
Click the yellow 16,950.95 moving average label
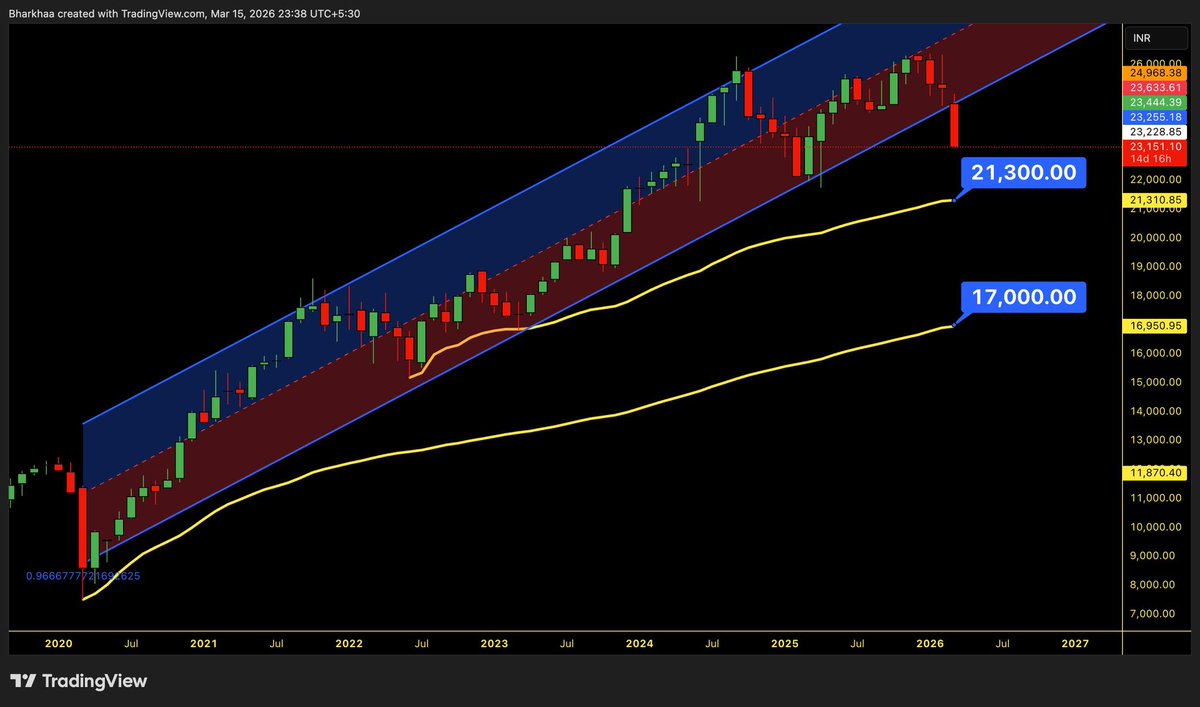[1155, 326]
